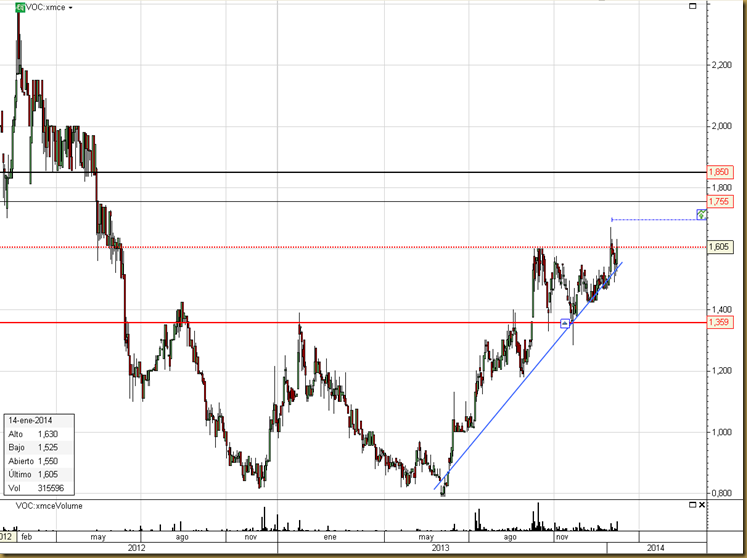This screenshot has width=747, height=558.
Task: Click the VOC:xmceVolume pane label
Action: click(x=49, y=506)
